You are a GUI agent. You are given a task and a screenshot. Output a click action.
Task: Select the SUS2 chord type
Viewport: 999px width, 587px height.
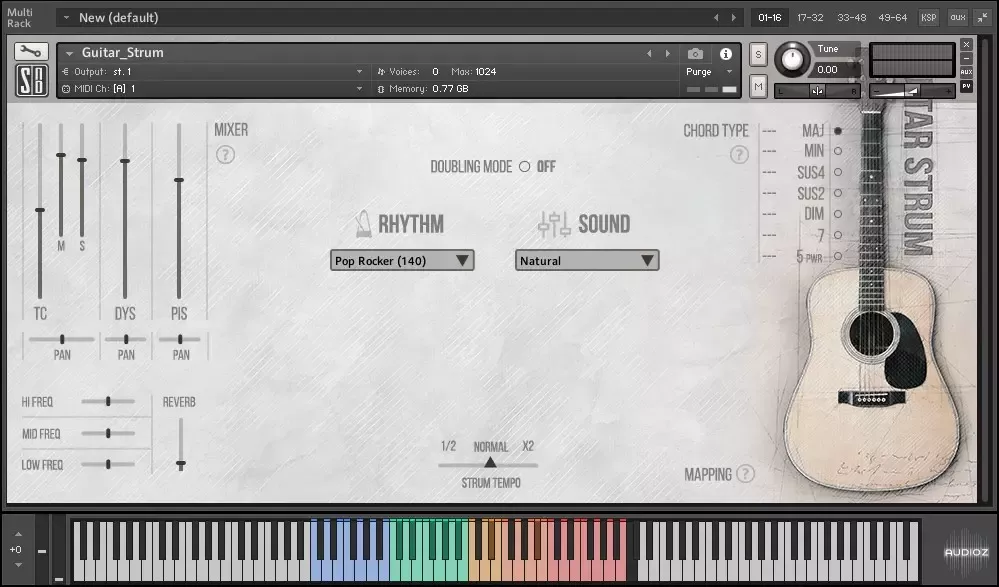(x=838, y=193)
